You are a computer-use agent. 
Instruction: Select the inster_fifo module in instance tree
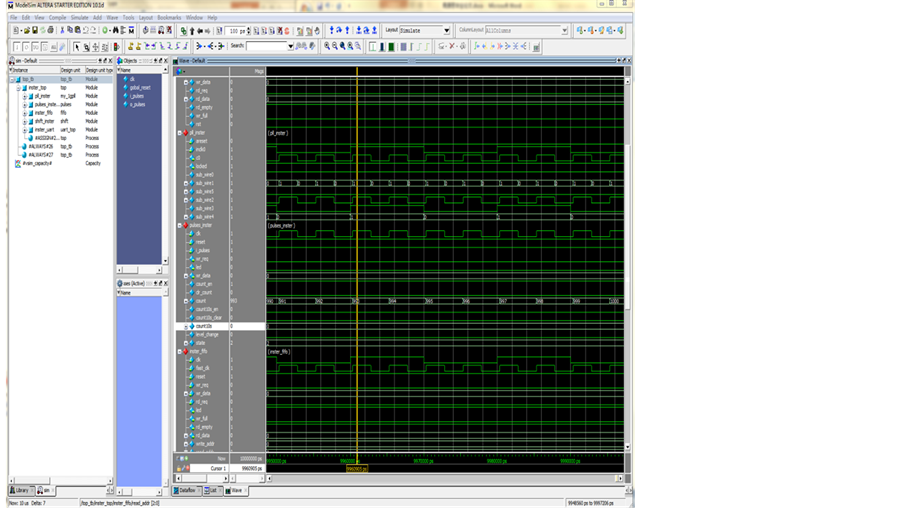44,113
